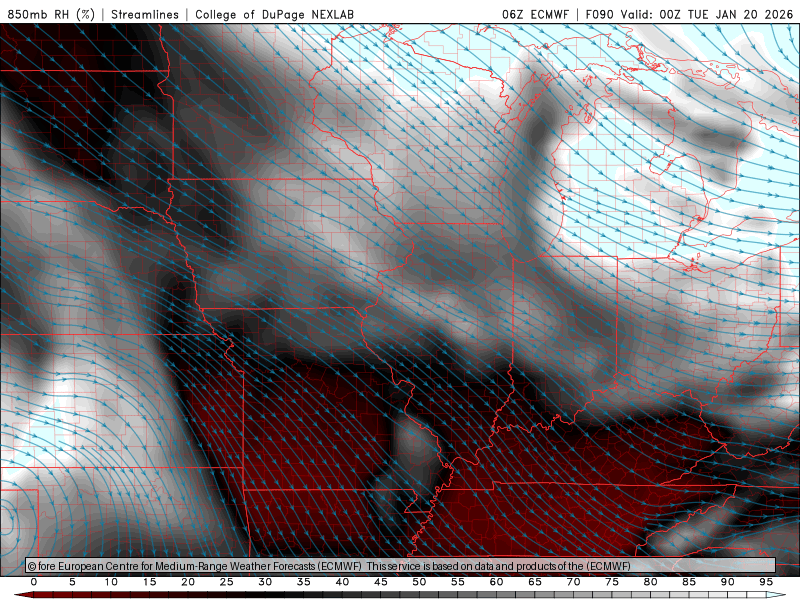Viewport: 800px width, 600px height.
Task: Click the "30" value on the color scale
Action: tap(265, 582)
